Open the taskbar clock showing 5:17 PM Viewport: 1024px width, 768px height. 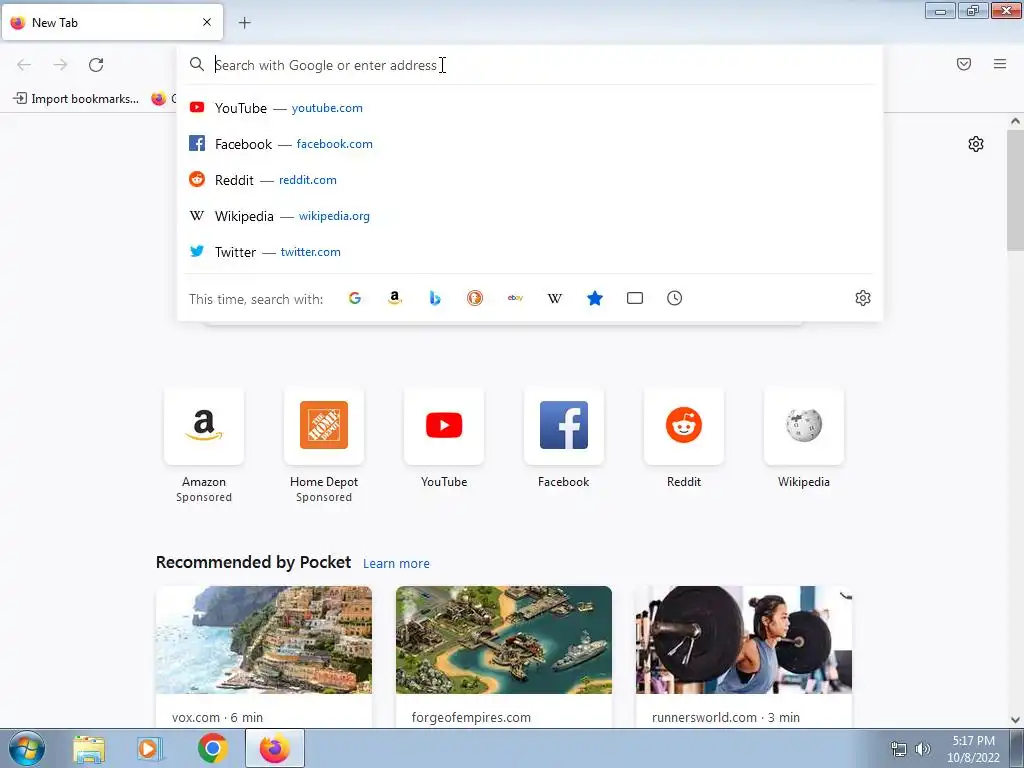(973, 749)
